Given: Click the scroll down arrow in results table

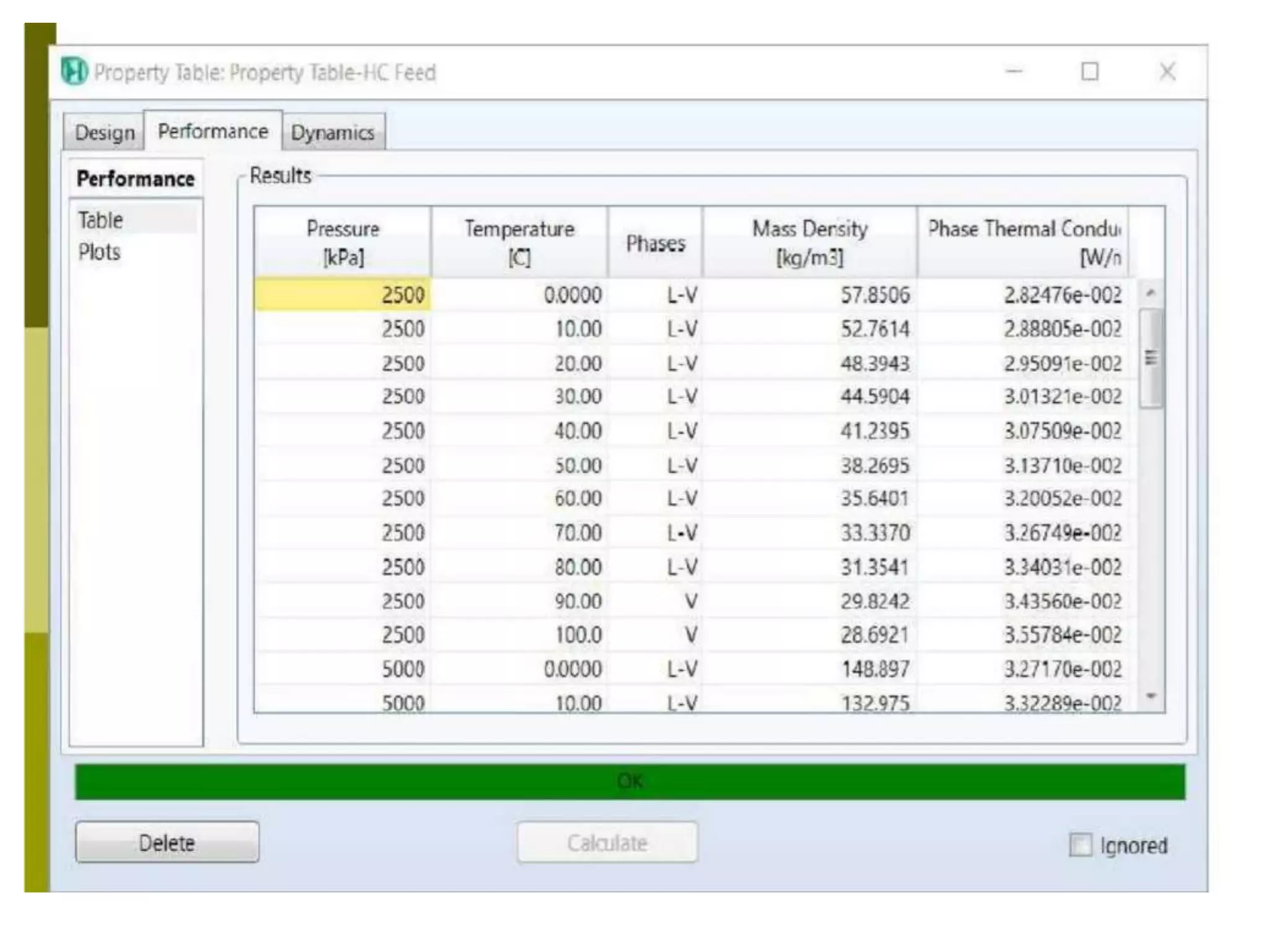Looking at the screenshot, I should [x=1151, y=696].
